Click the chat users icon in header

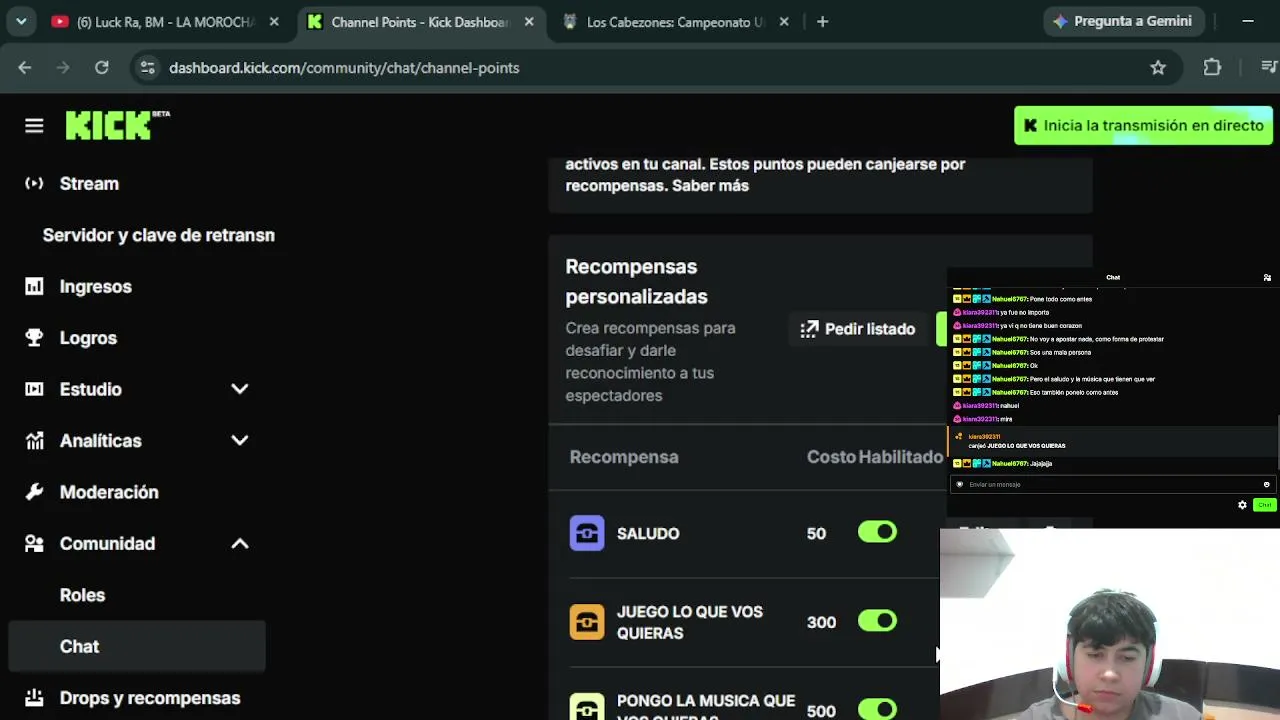pos(1267,278)
